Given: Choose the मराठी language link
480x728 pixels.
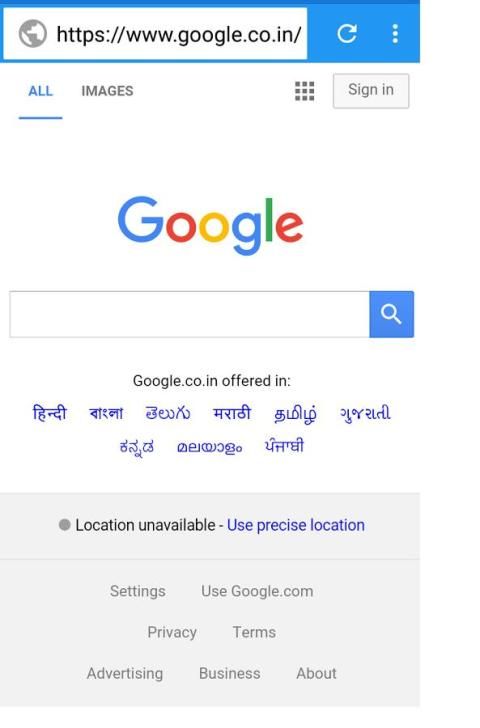Looking at the screenshot, I should 232,413.
